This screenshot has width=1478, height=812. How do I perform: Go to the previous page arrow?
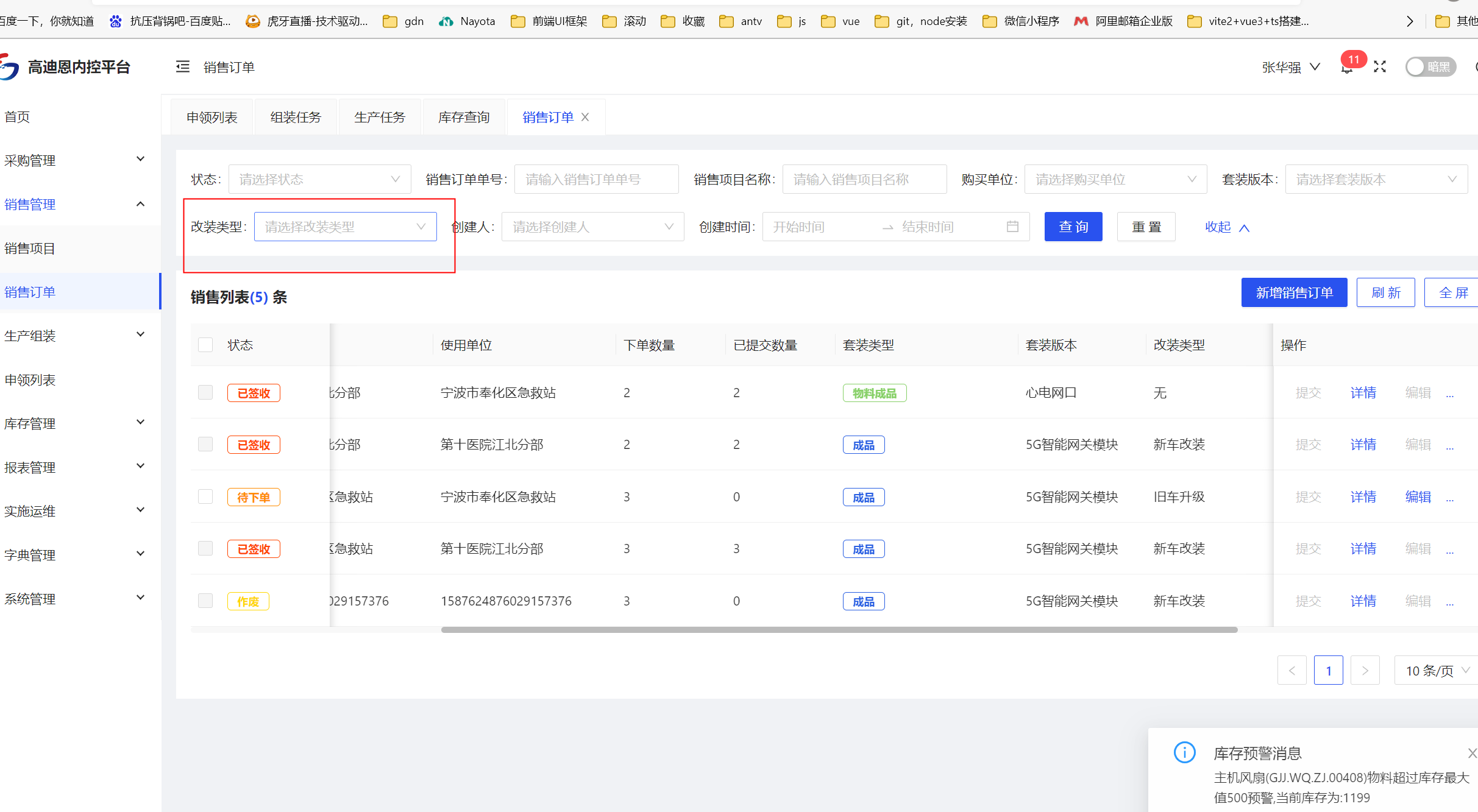pos(1292,670)
